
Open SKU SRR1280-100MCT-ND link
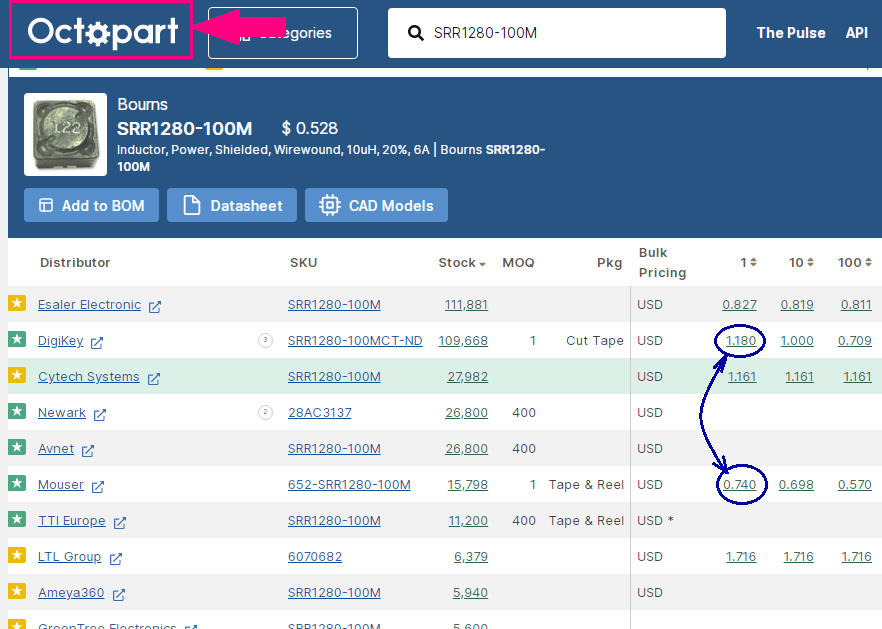pos(355,340)
